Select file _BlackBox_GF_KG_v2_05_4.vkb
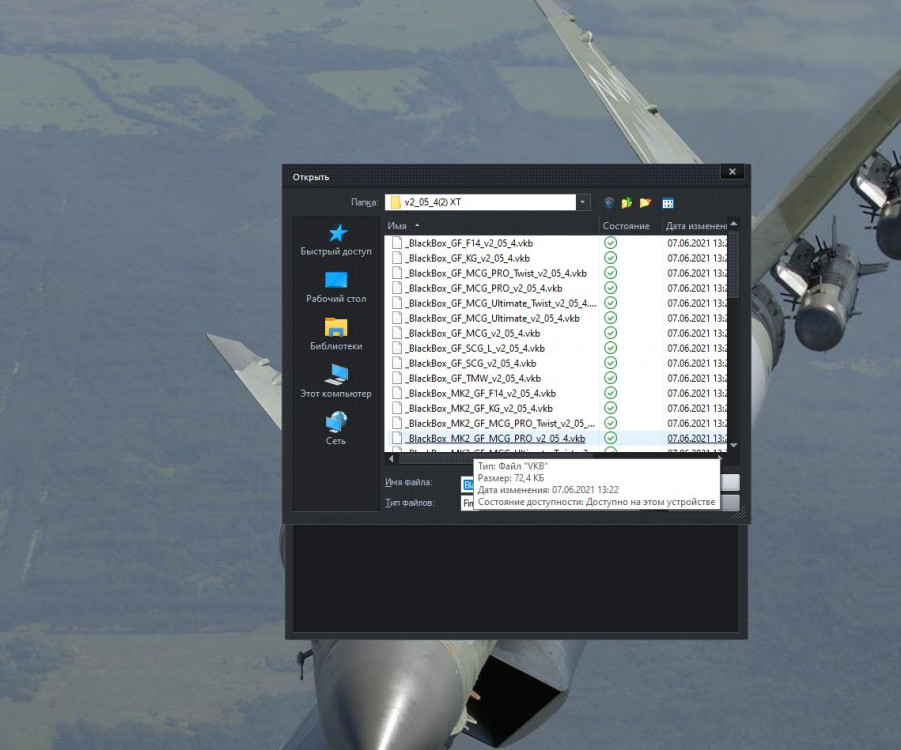This screenshot has height=750, width=901. 468,258
